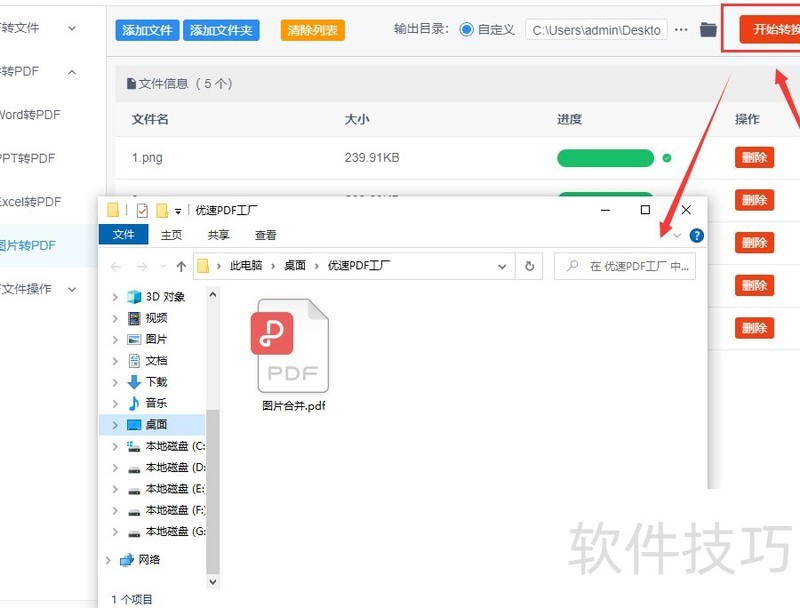The height and width of the screenshot is (608, 800).
Task: Click the 进度 column header
Action: point(569,119)
